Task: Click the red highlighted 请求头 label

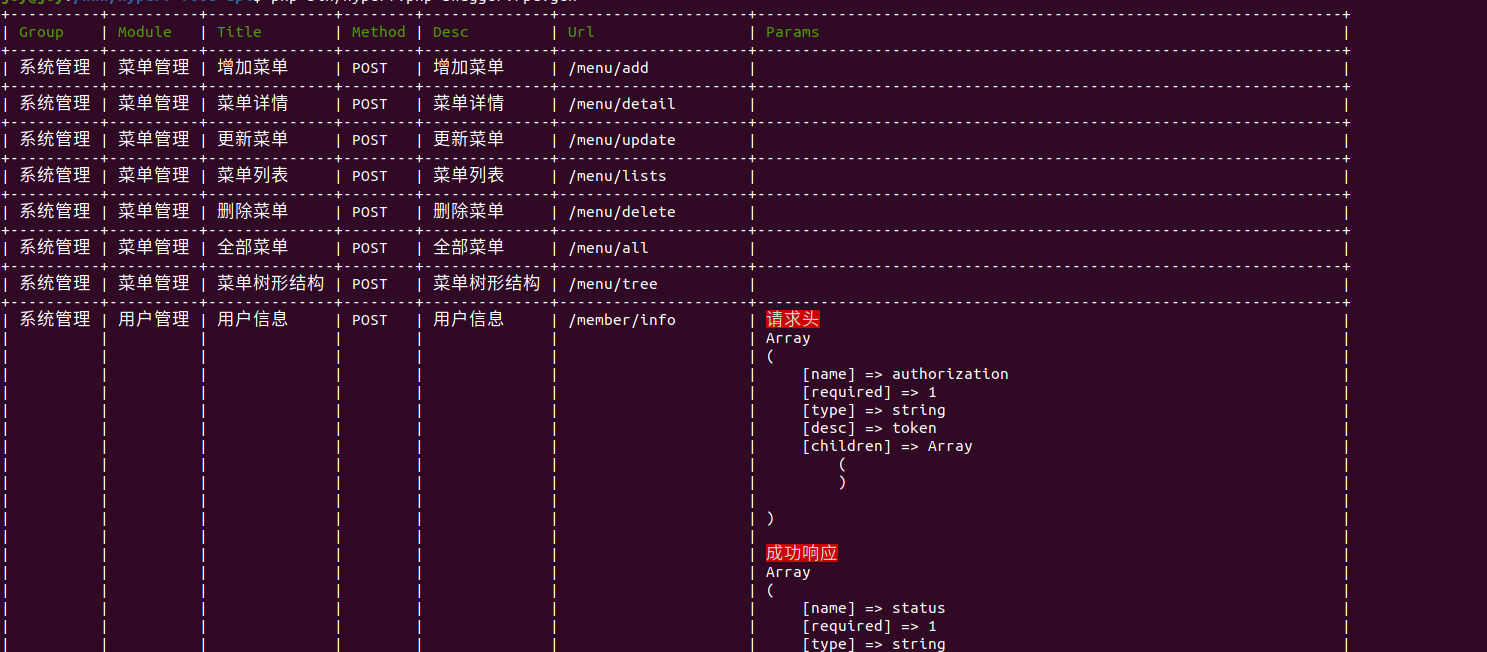Action: click(x=792, y=319)
